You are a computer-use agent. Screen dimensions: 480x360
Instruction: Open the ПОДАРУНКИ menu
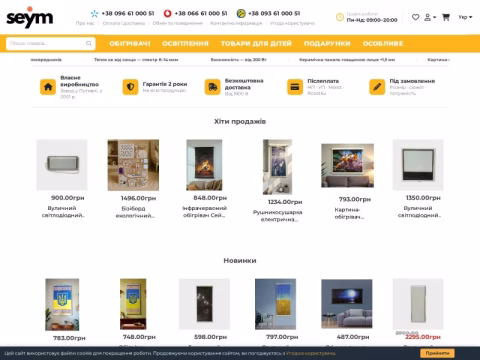pos(327,44)
